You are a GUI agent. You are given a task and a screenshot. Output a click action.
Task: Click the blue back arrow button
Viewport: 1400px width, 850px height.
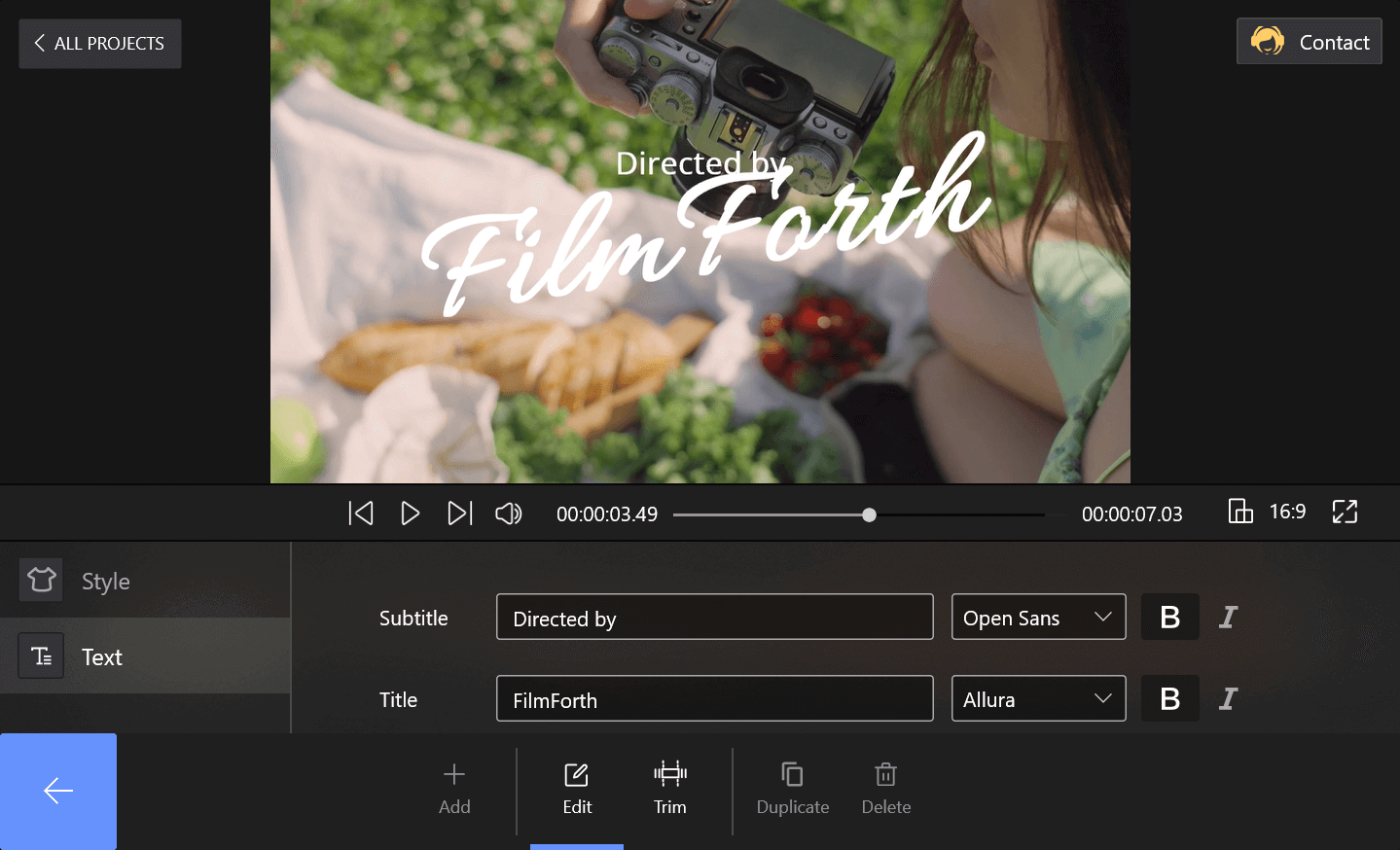coord(58,792)
